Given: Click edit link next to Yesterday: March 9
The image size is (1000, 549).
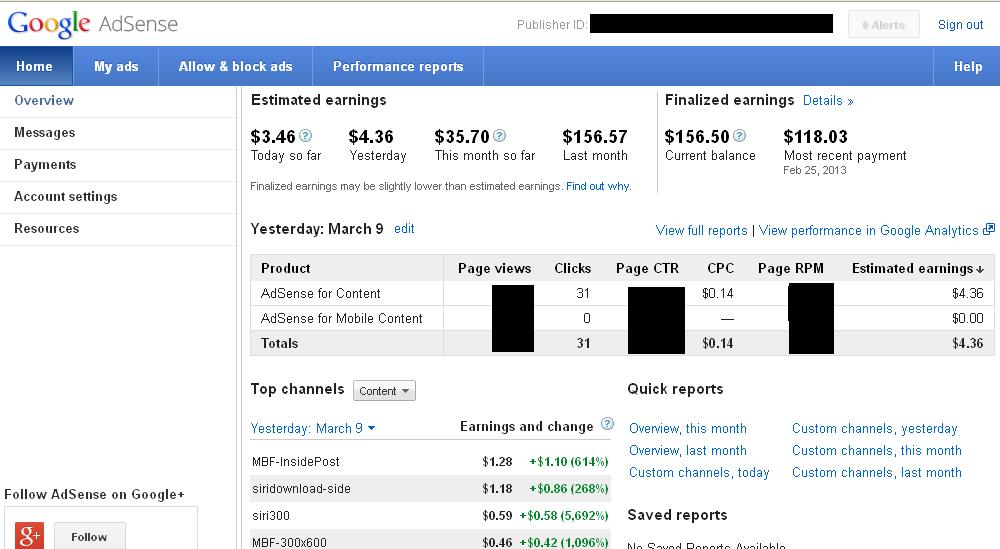Looking at the screenshot, I should tap(404, 229).
